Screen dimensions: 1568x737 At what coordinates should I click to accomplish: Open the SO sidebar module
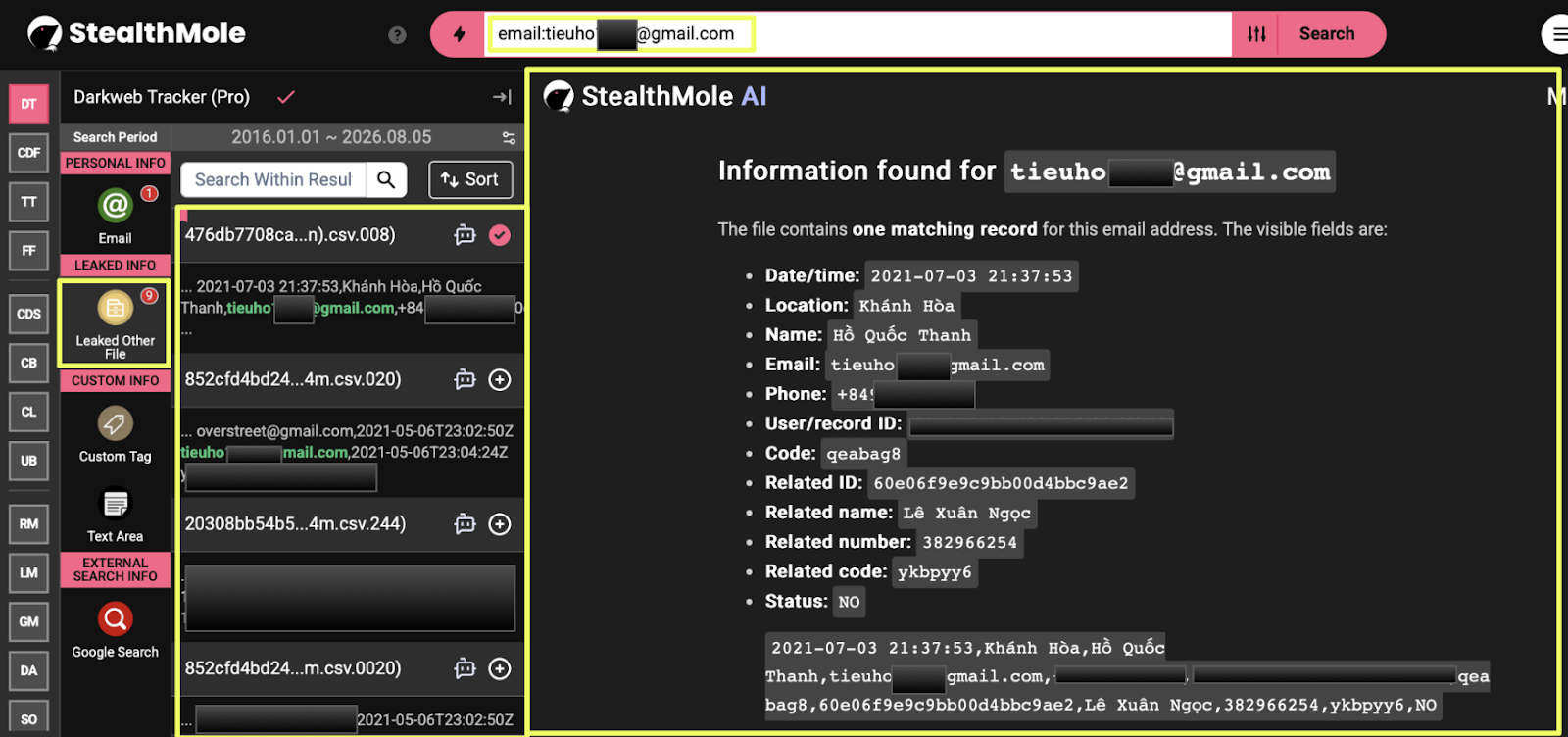[28, 719]
